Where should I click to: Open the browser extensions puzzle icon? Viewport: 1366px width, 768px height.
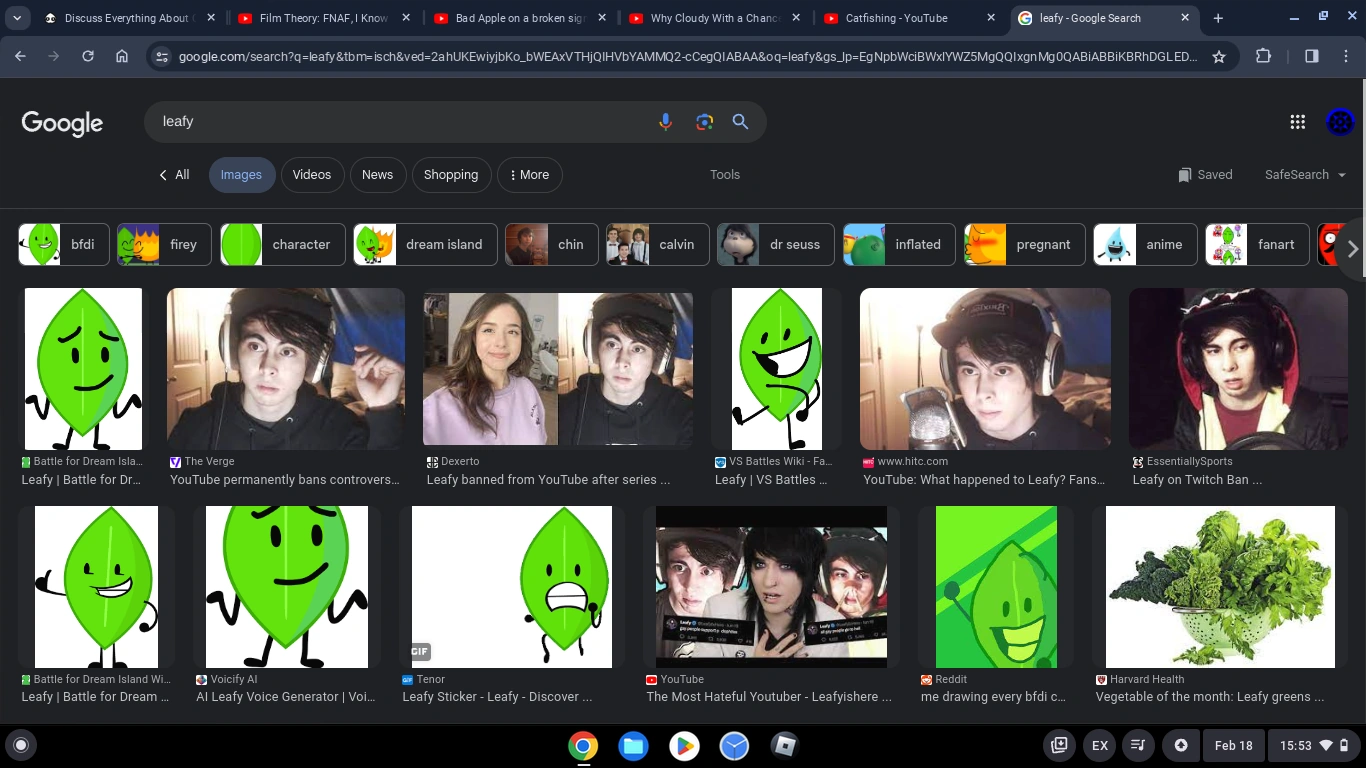point(1265,56)
